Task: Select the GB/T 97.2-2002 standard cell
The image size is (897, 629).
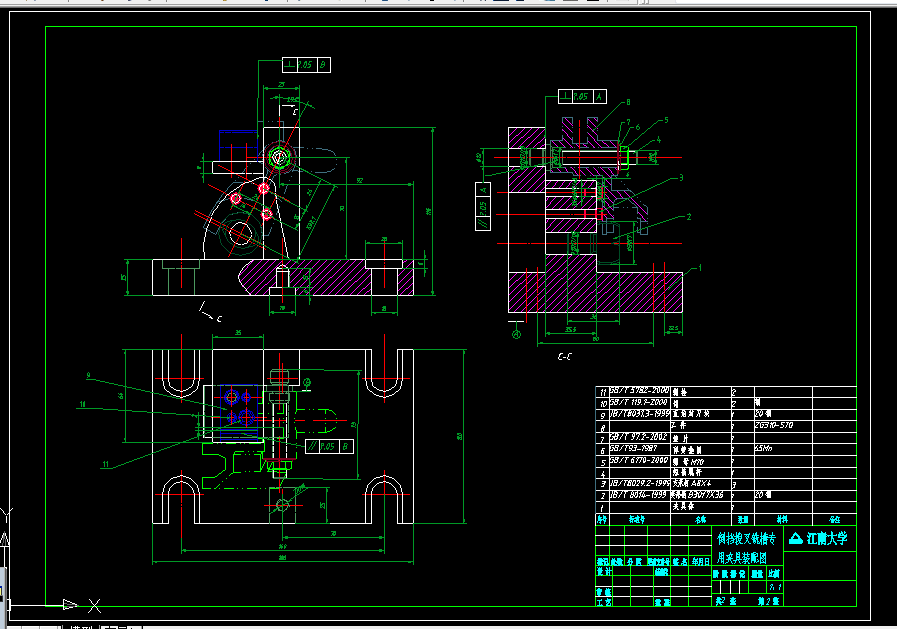Action: pos(639,437)
